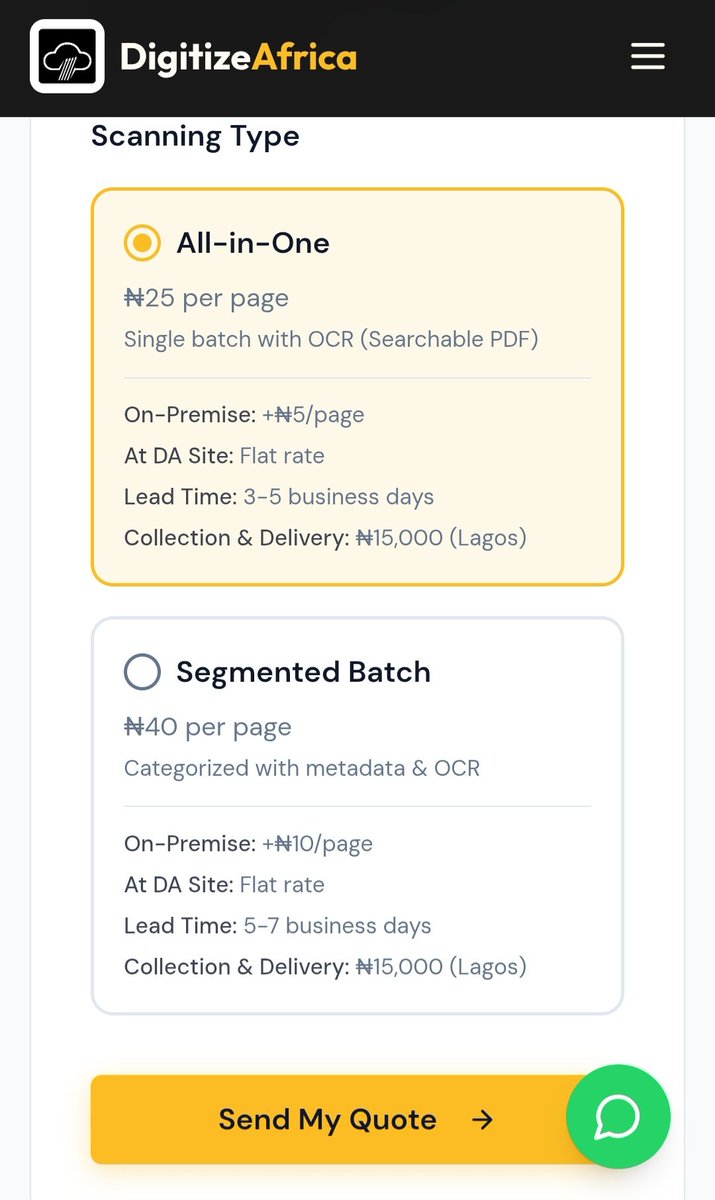Click the "Scanning Type" heading
This screenshot has height=1200, width=715.
point(195,136)
